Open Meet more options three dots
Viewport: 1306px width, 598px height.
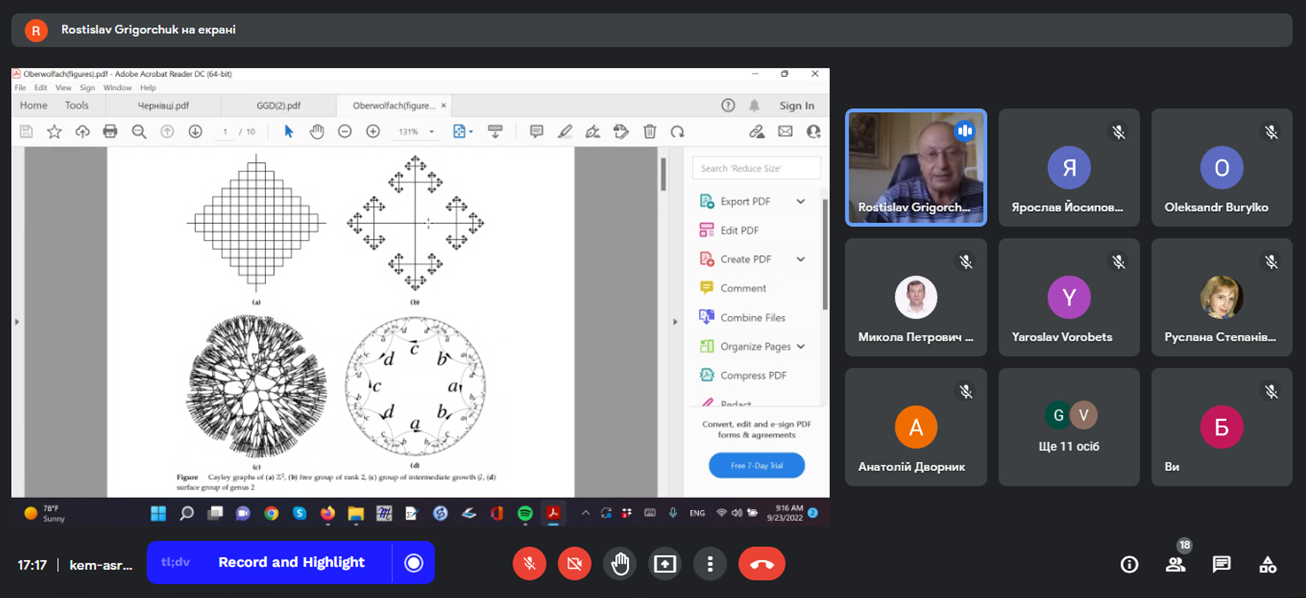pyautogui.click(x=710, y=564)
